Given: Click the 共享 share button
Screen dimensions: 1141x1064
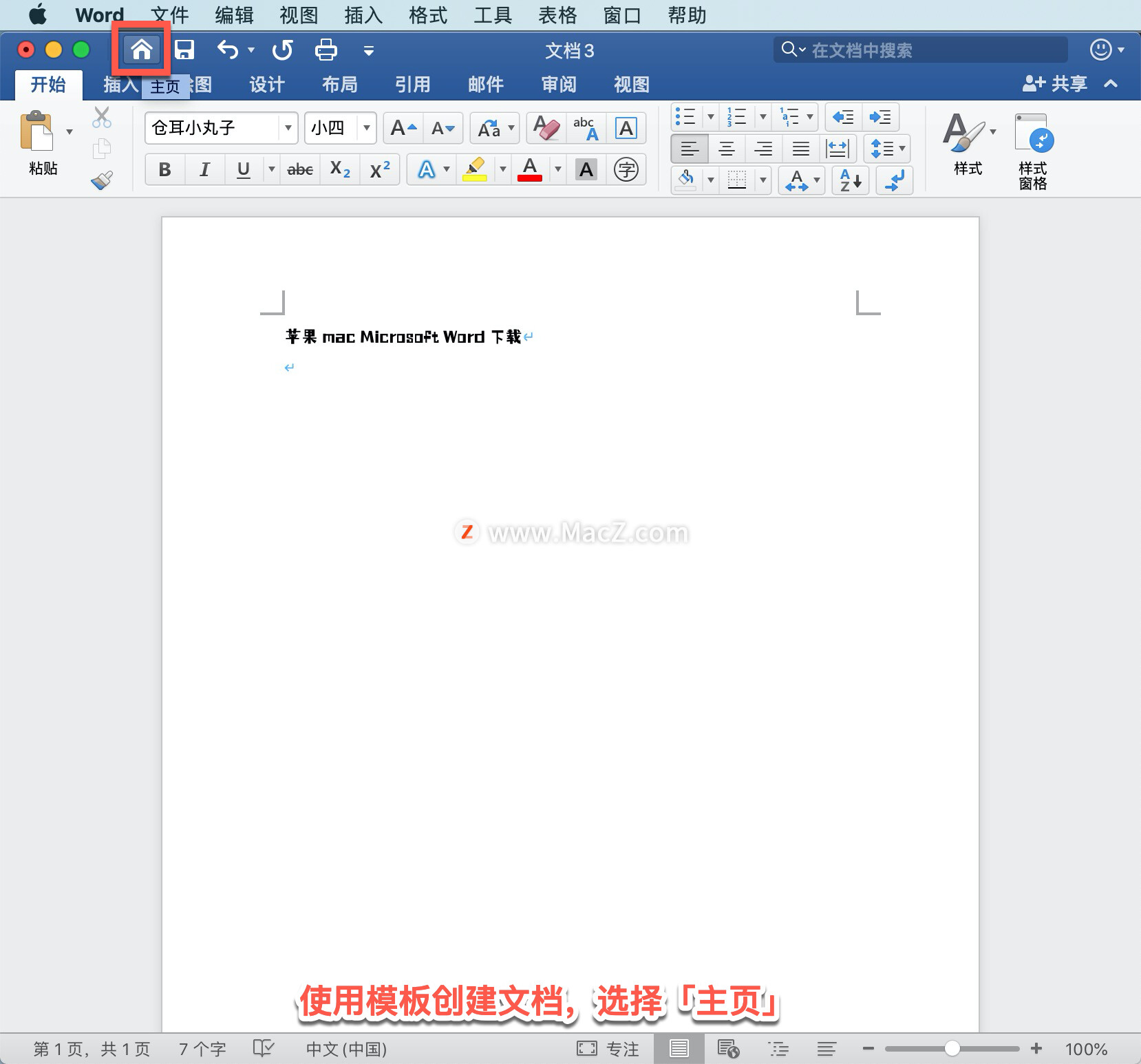Looking at the screenshot, I should [x=1054, y=84].
